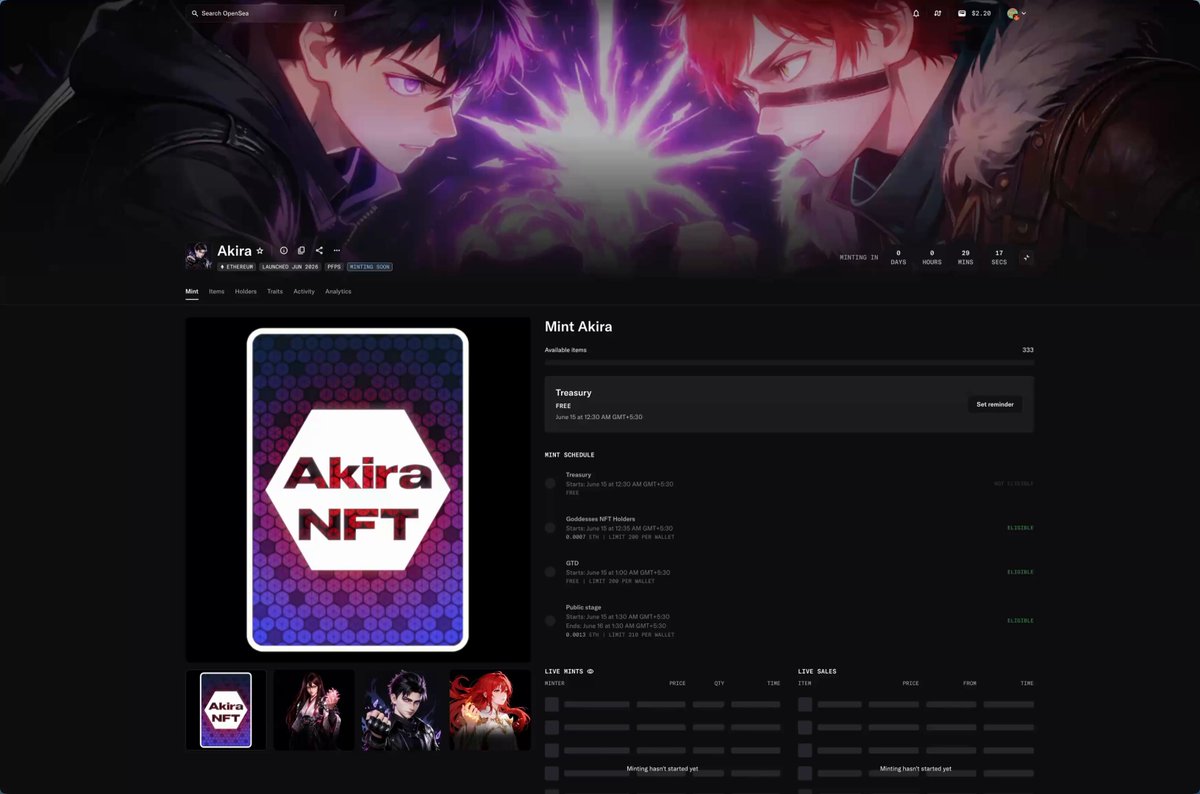The width and height of the screenshot is (1200, 794).
Task: Click the PFPS category badge
Action: click(334, 267)
